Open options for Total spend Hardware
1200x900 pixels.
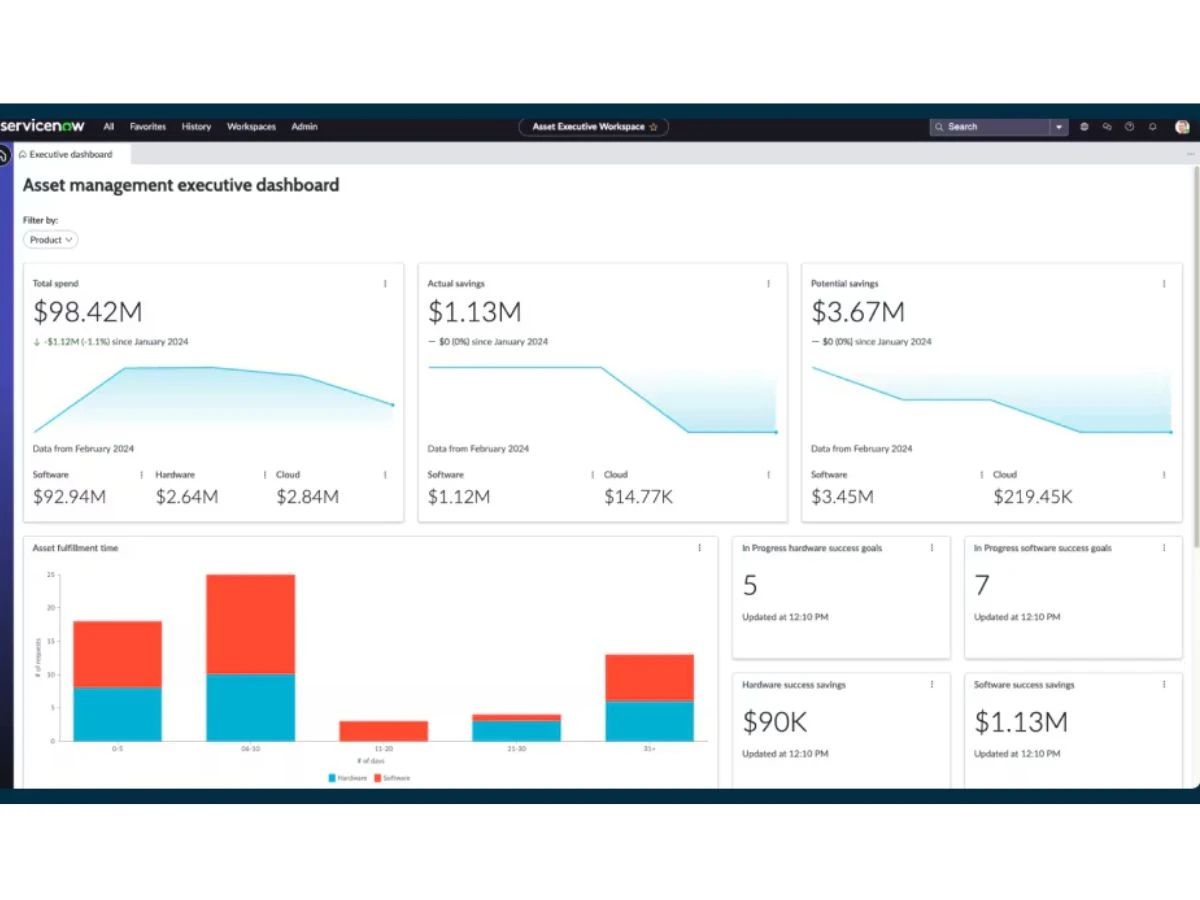tap(264, 475)
